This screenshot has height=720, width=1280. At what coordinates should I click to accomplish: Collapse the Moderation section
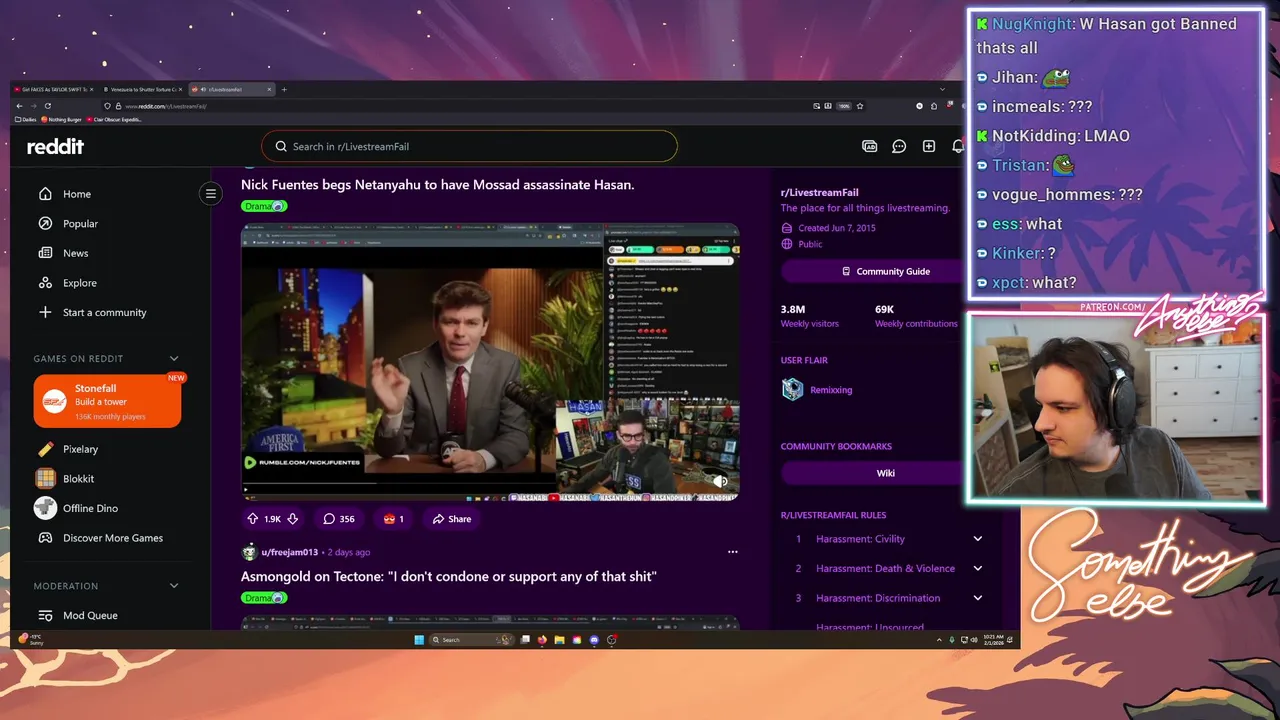174,586
